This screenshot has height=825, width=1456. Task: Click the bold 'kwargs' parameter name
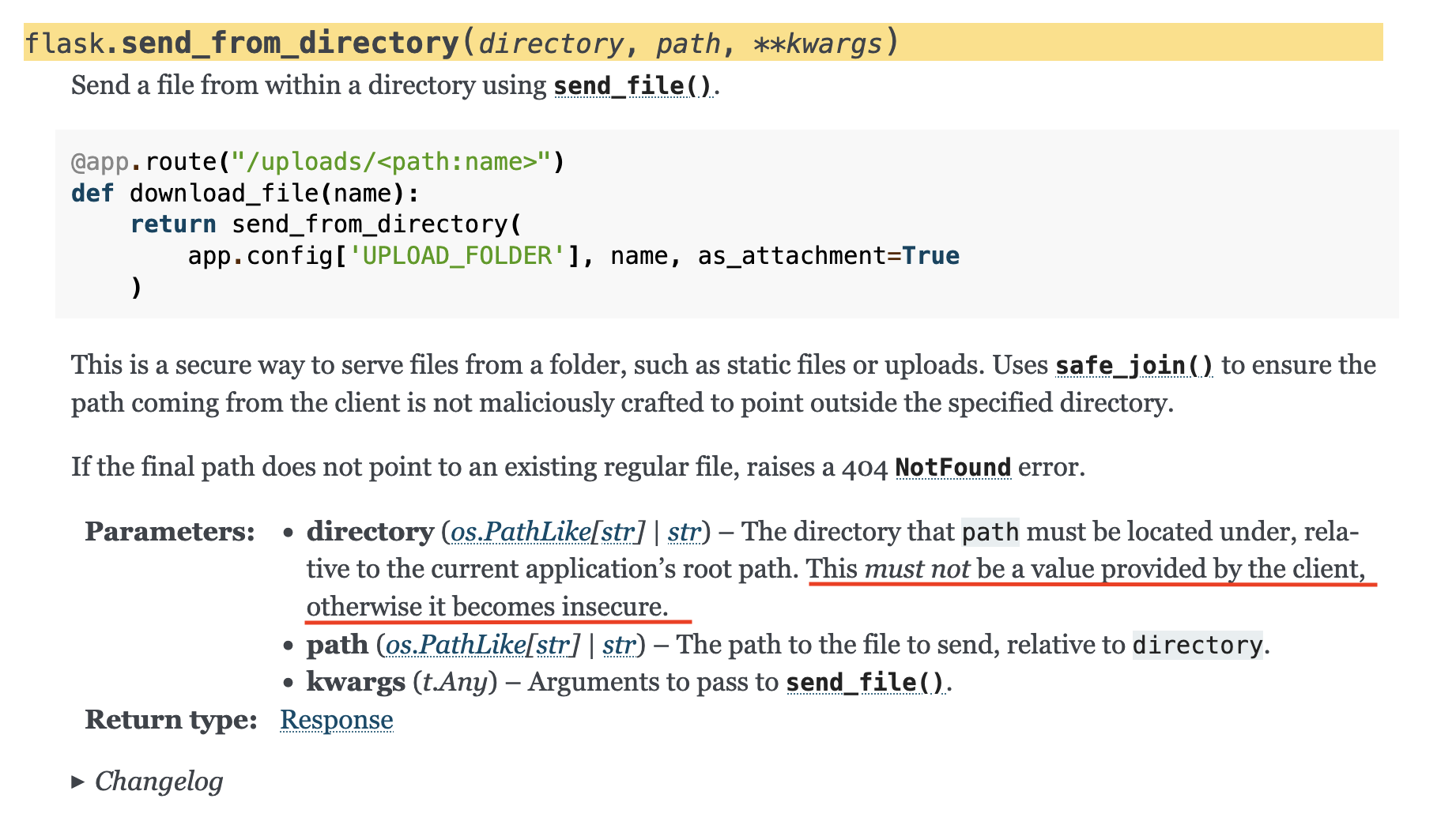[356, 682]
